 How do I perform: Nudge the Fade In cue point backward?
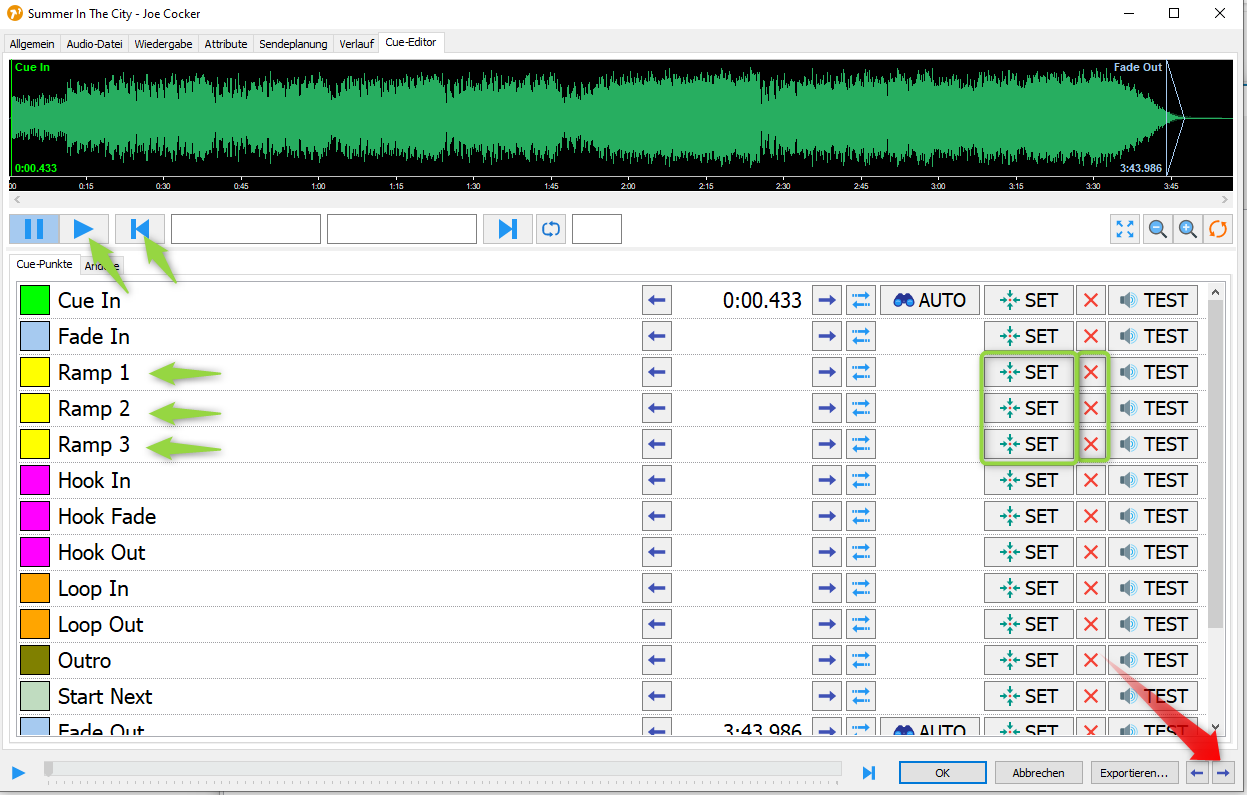tap(656, 335)
